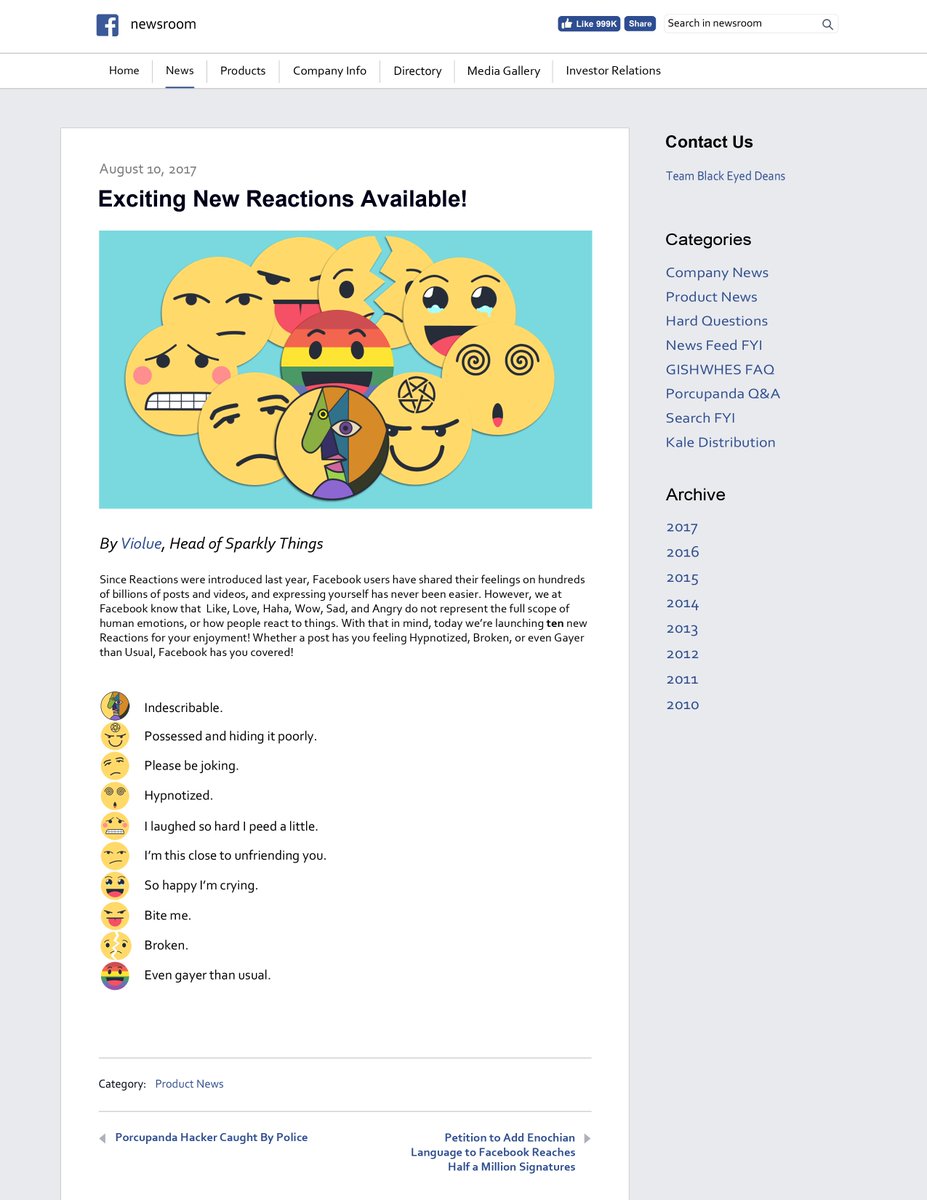Click the close to unfriending you emoji
The width and height of the screenshot is (927, 1200).
[x=115, y=856]
